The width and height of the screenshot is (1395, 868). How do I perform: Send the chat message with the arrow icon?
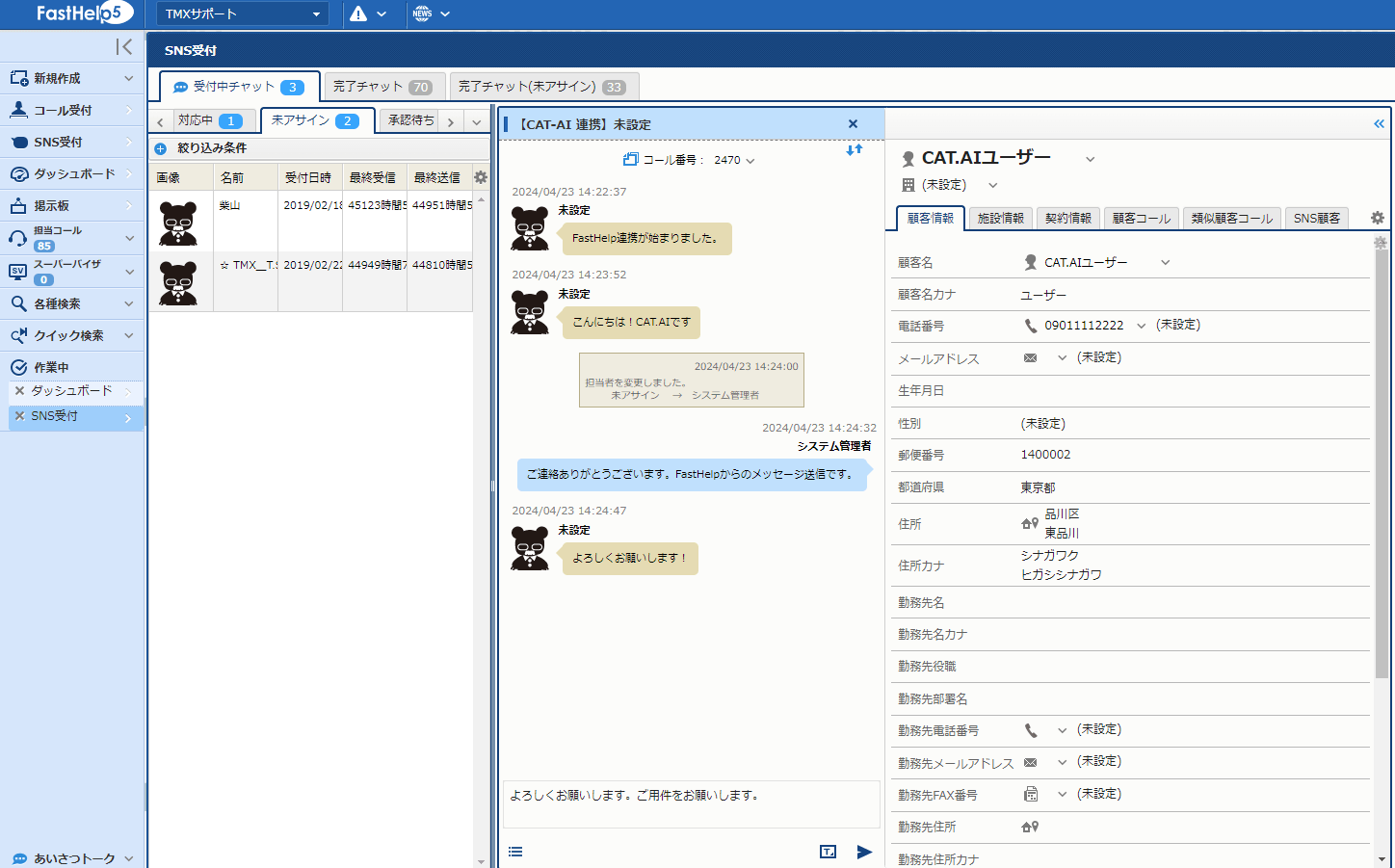(864, 852)
